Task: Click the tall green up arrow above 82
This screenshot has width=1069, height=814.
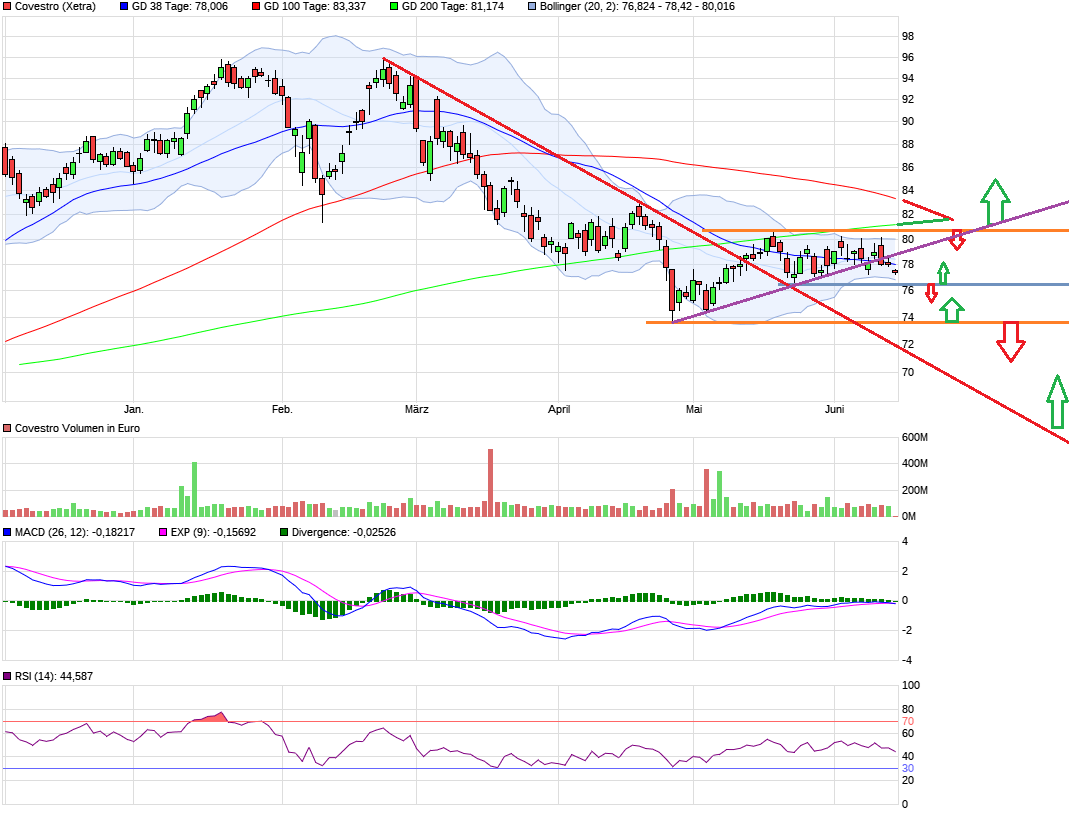Action: 993,202
